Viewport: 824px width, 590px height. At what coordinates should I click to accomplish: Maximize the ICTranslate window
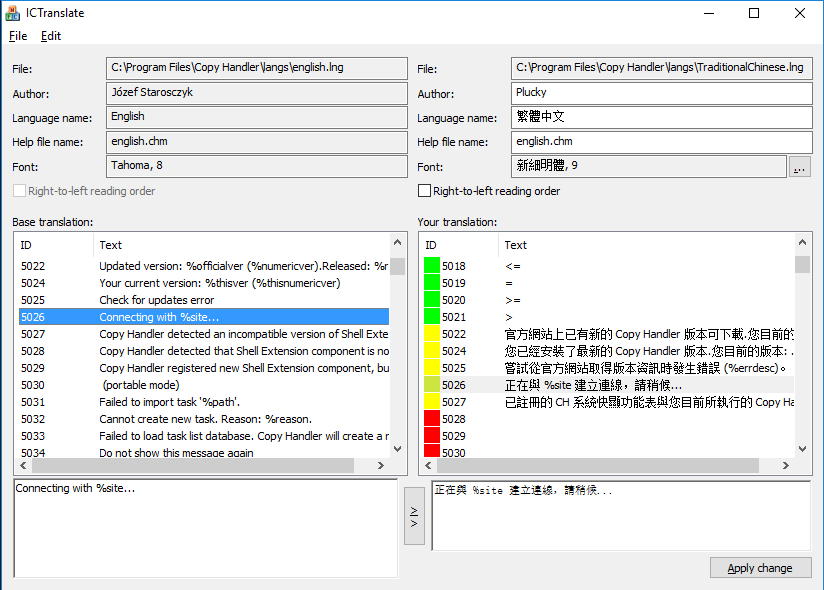pyautogui.click(x=754, y=13)
